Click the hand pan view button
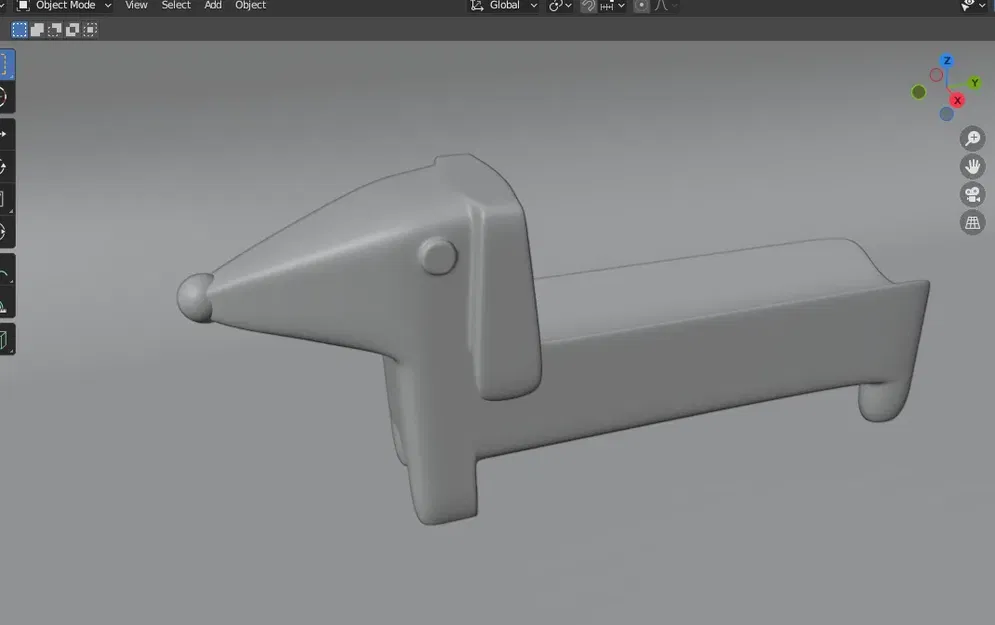 972,166
